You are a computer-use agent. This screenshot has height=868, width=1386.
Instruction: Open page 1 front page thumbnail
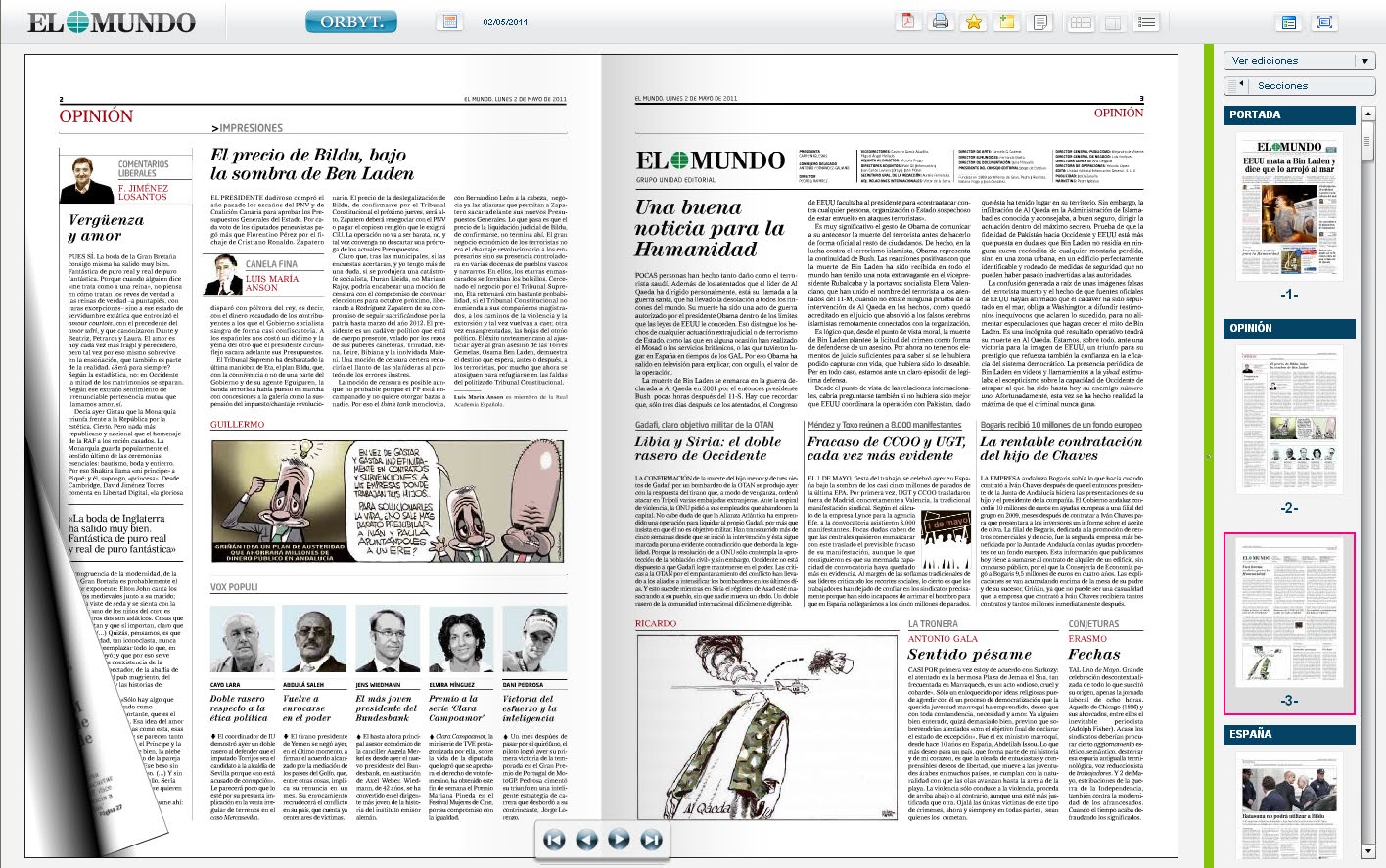coord(1289,205)
